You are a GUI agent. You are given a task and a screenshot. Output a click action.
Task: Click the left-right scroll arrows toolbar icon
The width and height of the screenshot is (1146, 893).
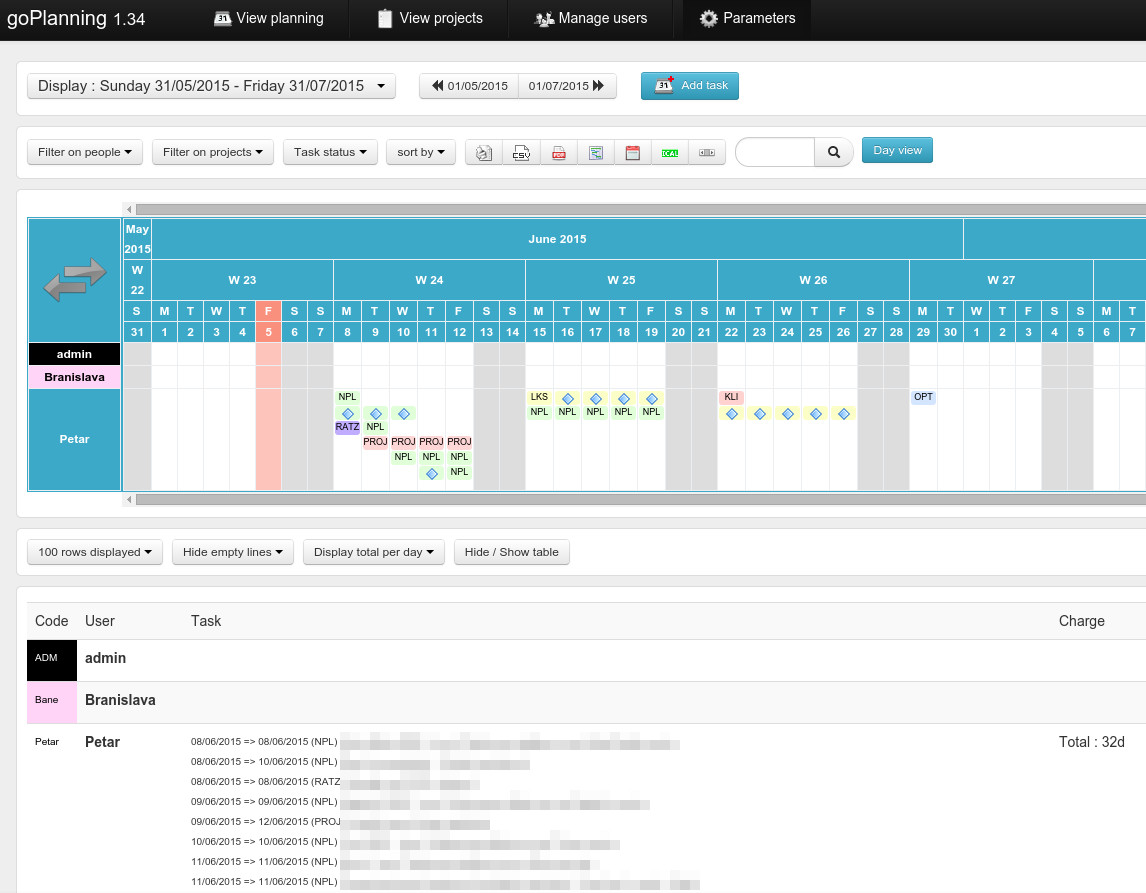(707, 152)
